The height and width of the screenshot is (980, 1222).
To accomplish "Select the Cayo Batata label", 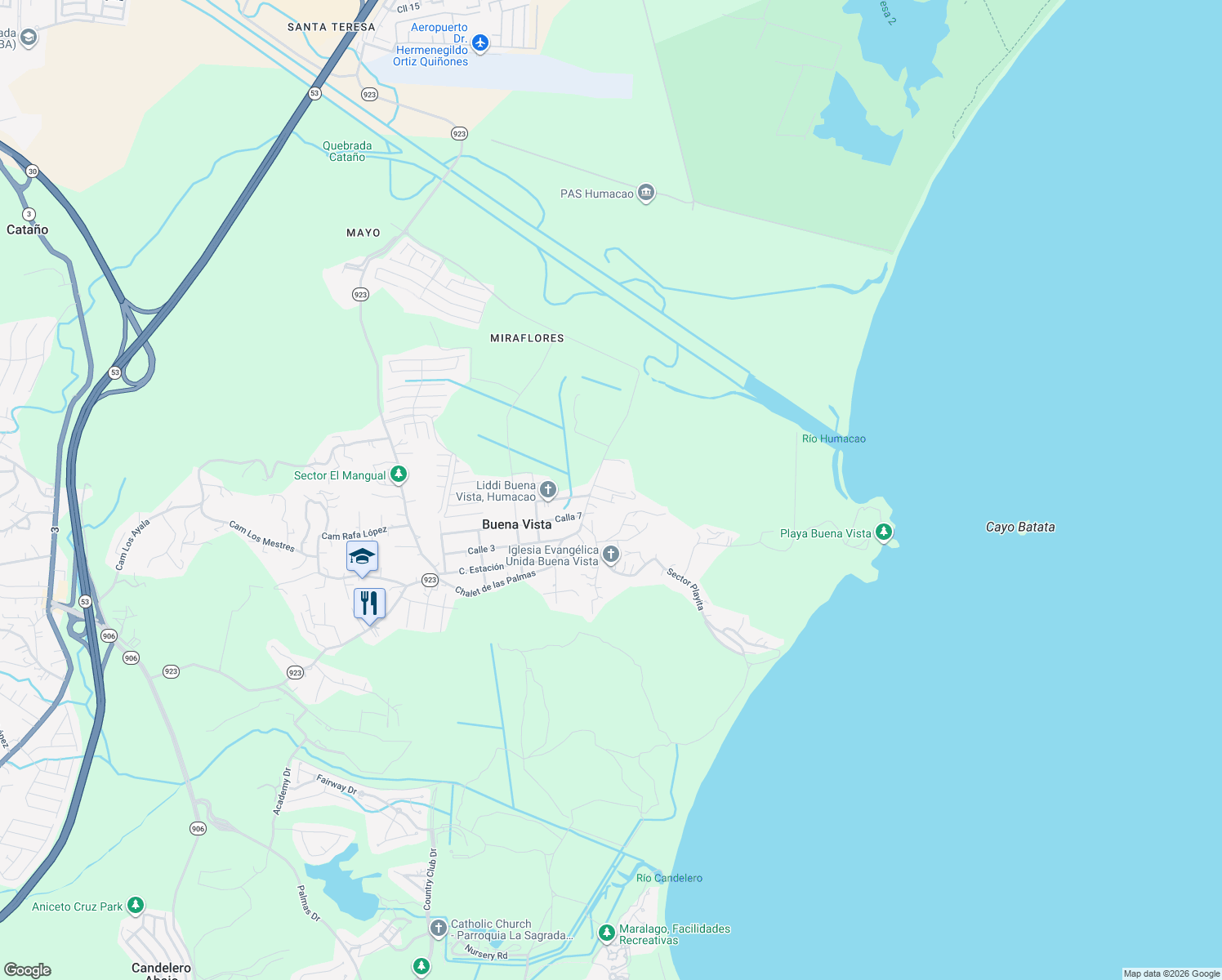I will pyautogui.click(x=1020, y=528).
